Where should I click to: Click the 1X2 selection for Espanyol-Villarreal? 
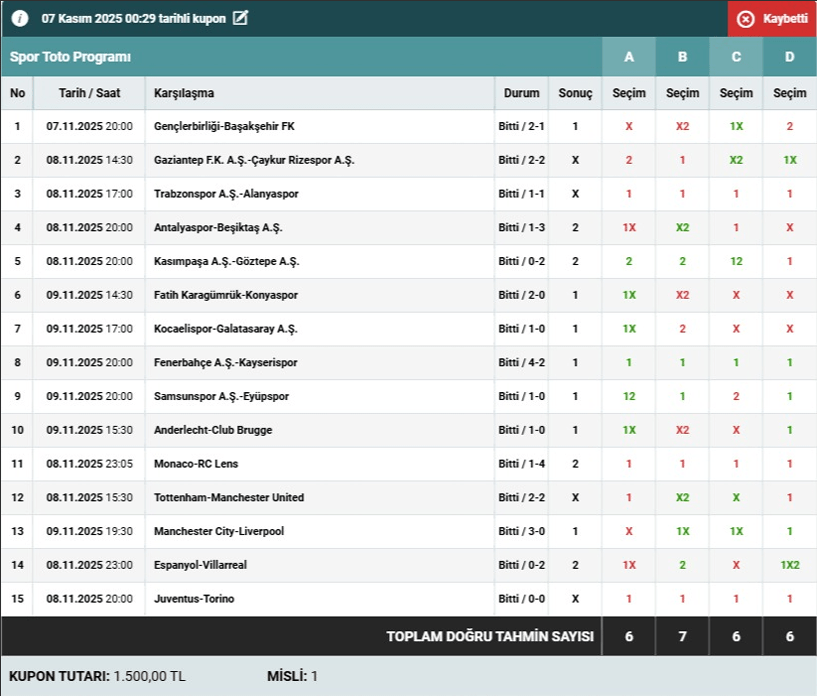[x=790, y=565]
